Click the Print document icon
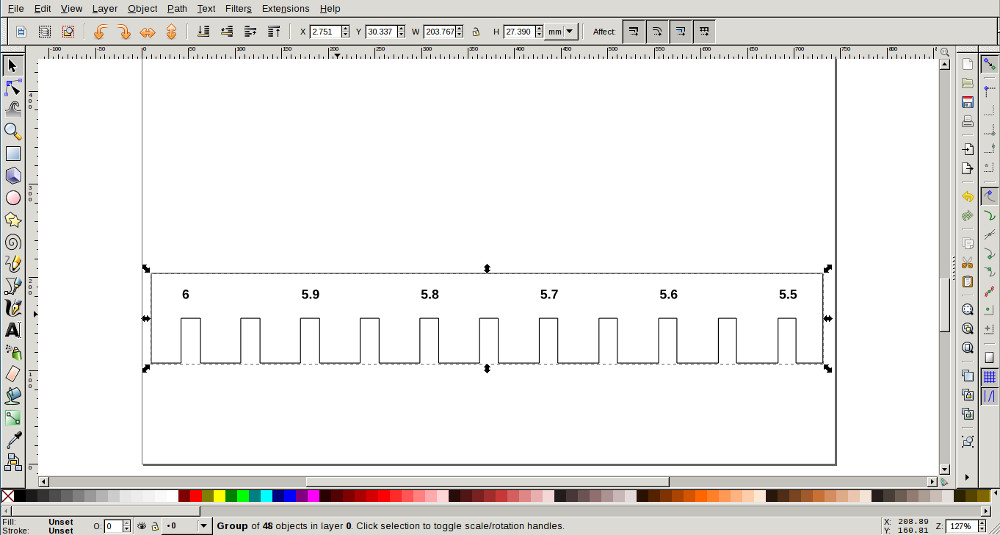The image size is (1000, 535). click(x=967, y=121)
